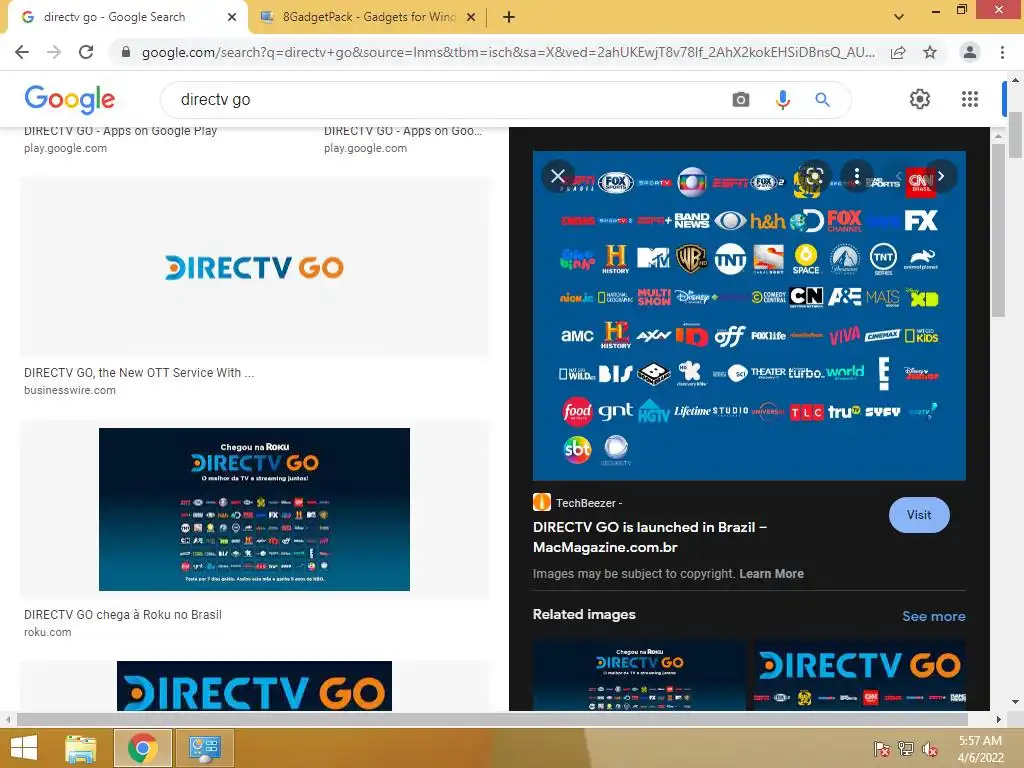Screen dimensions: 1024x768
Task: Open 'DIRECTV GO, the New OTT Service' caption
Action: point(139,372)
